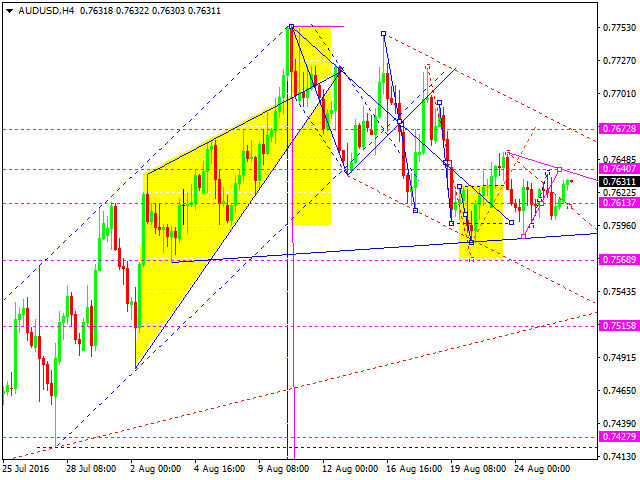Click the 0.74130 price scale value

pyautogui.click(x=620, y=457)
